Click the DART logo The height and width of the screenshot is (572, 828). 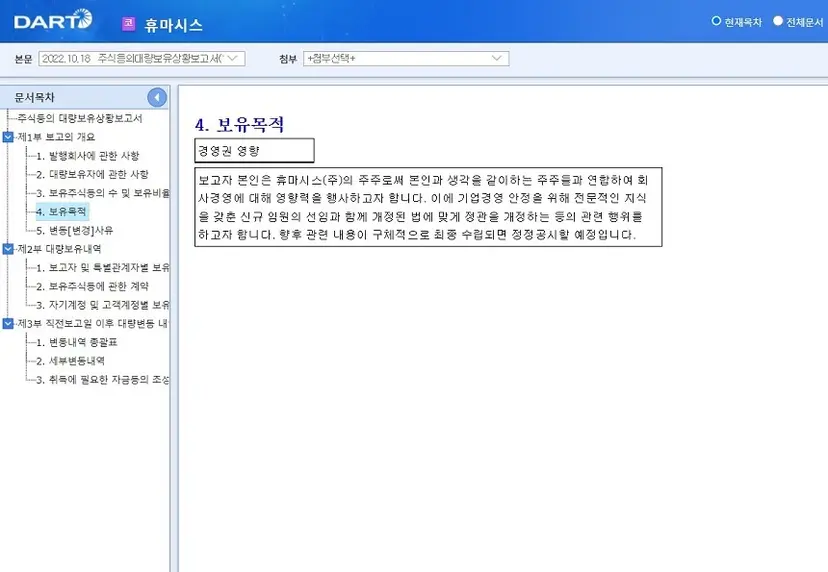53,20
